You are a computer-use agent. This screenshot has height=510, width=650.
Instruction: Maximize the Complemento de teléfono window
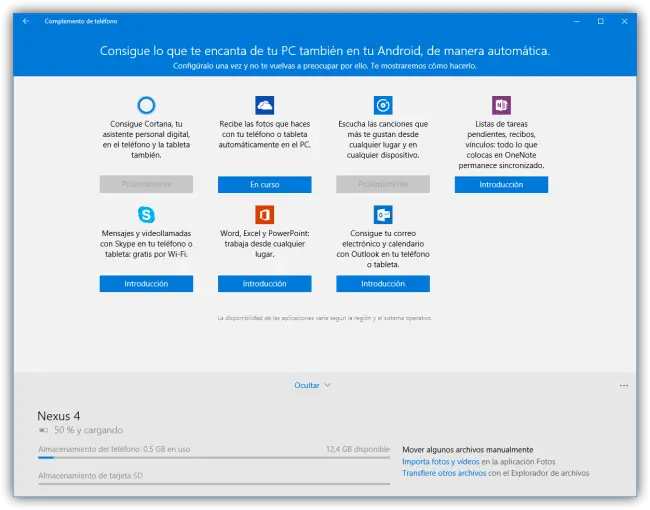[x=601, y=21]
